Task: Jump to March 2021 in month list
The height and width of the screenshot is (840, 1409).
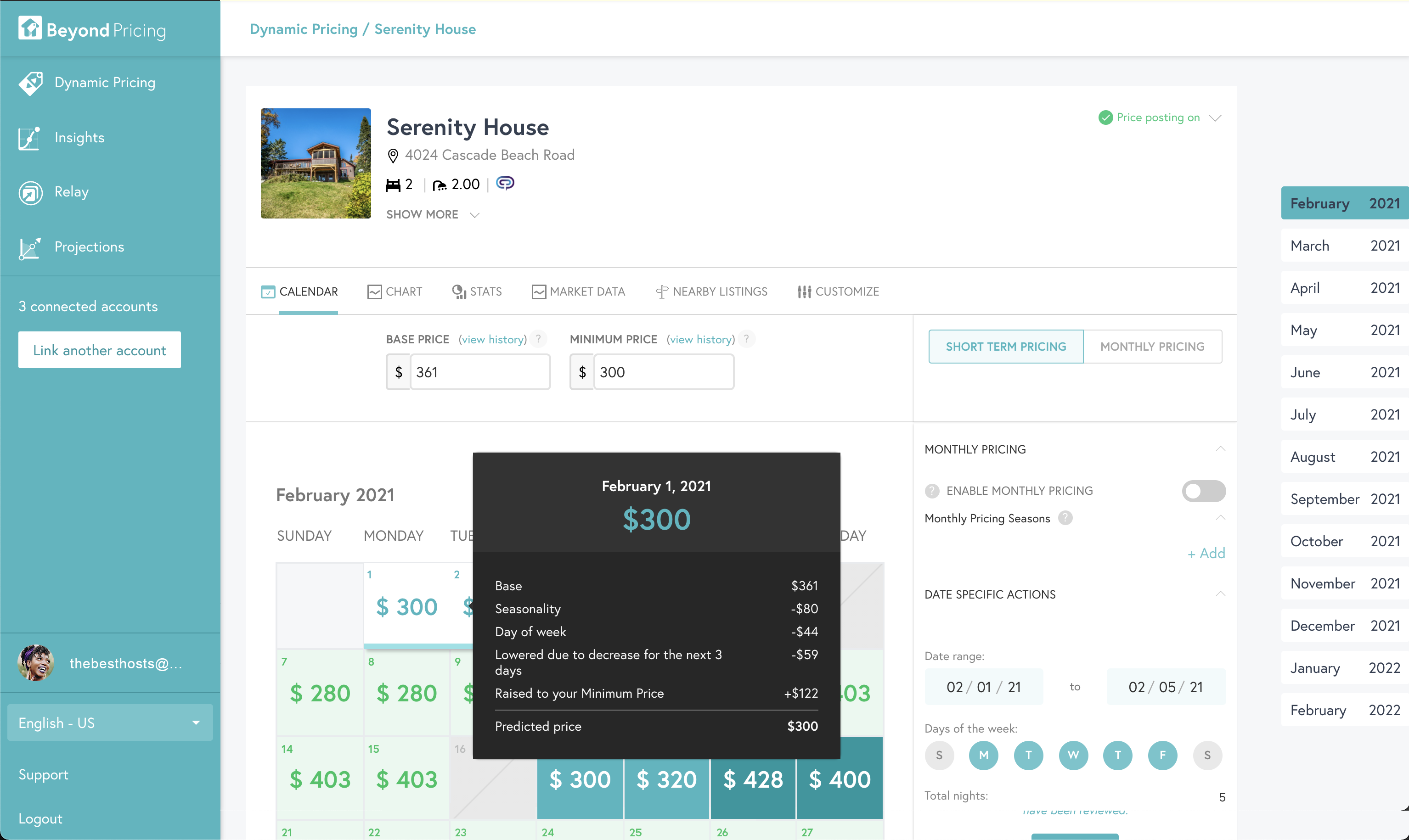Action: [1344, 246]
